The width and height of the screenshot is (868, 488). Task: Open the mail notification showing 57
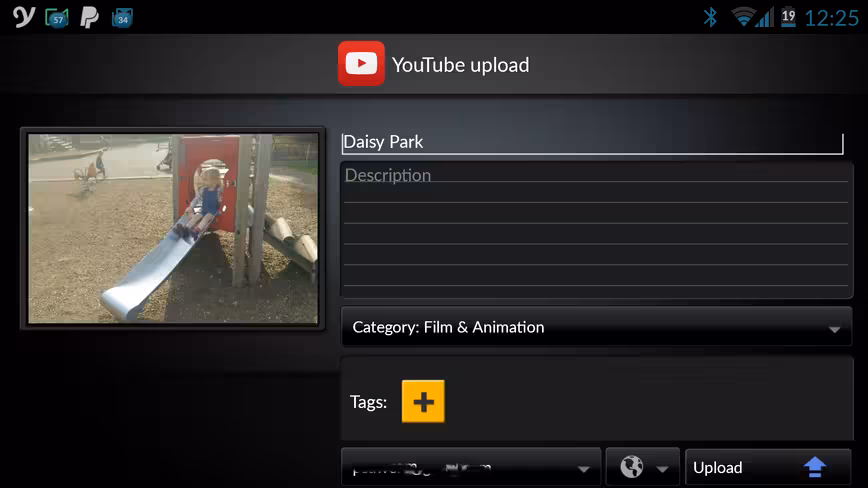coord(56,18)
